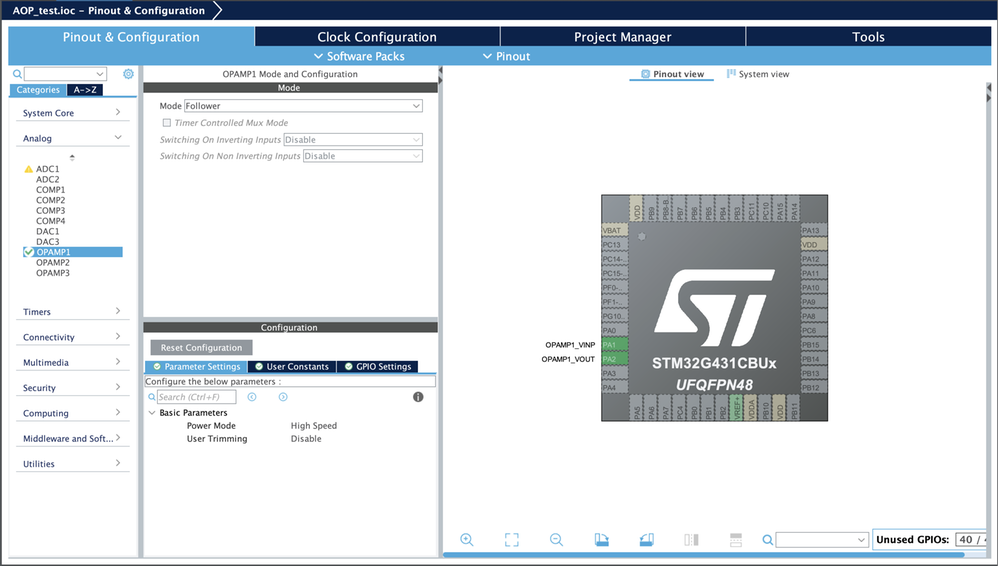Screen dimensions: 998x566
Task: Rotate the chip view clockwise
Action: (601, 539)
